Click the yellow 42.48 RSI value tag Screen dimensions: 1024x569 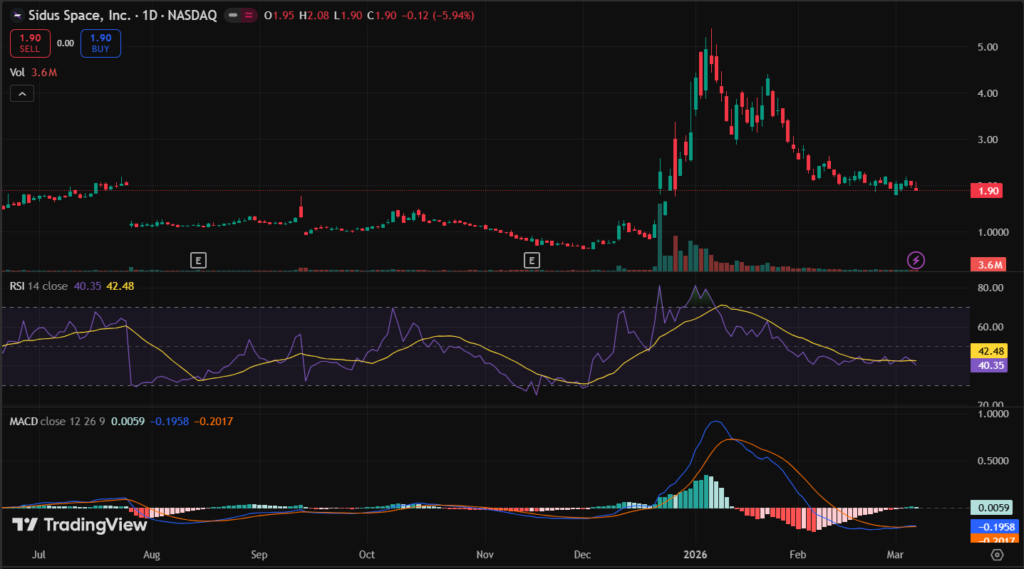[990, 351]
